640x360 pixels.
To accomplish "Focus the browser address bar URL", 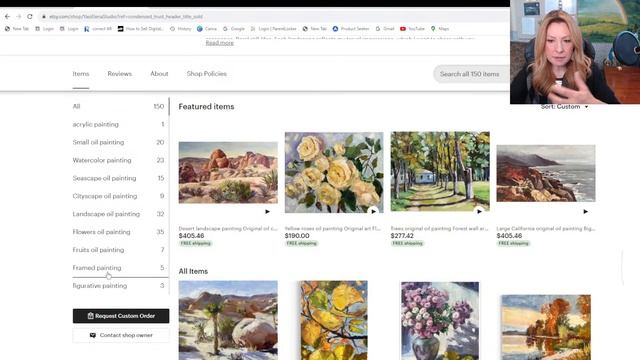I will click(x=126, y=17).
